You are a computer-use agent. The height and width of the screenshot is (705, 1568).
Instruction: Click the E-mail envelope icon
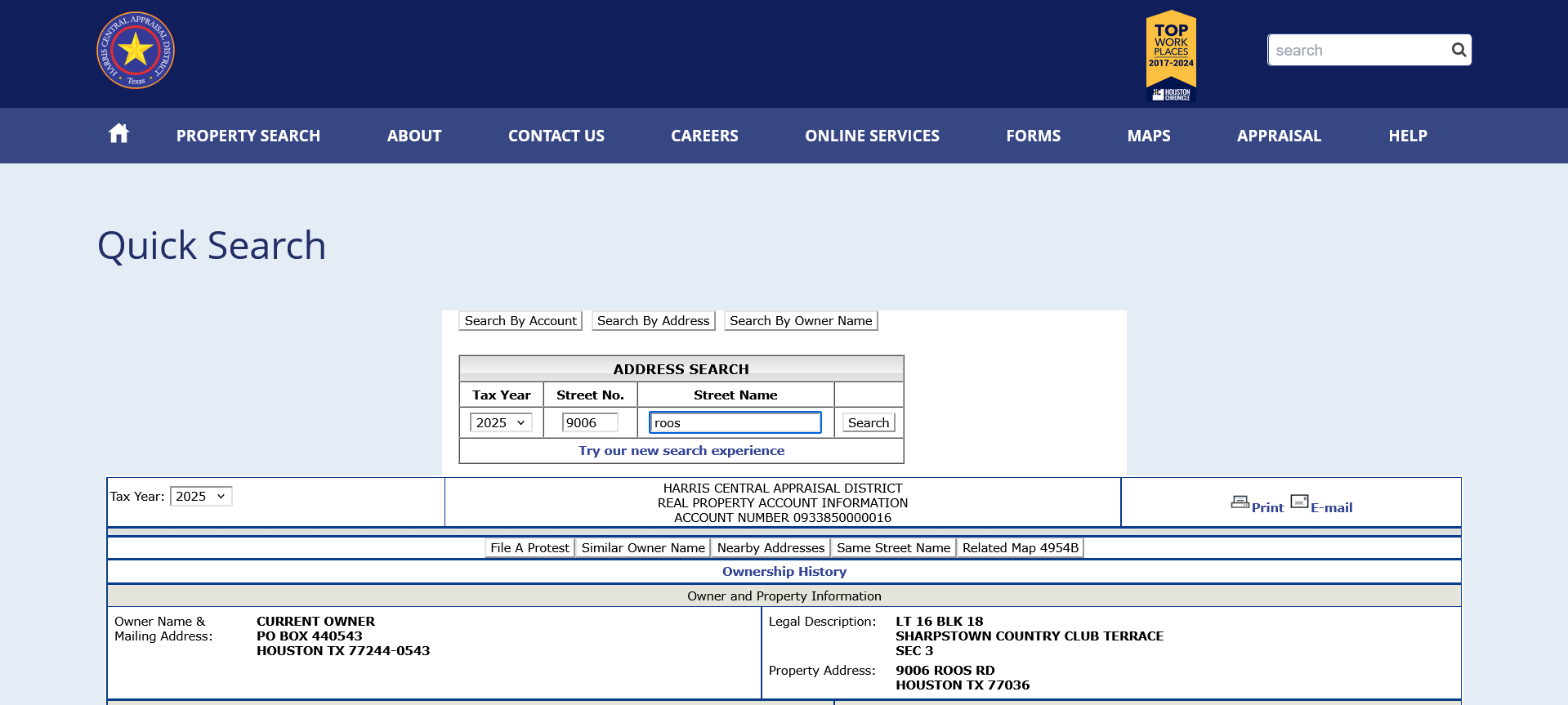(1299, 502)
